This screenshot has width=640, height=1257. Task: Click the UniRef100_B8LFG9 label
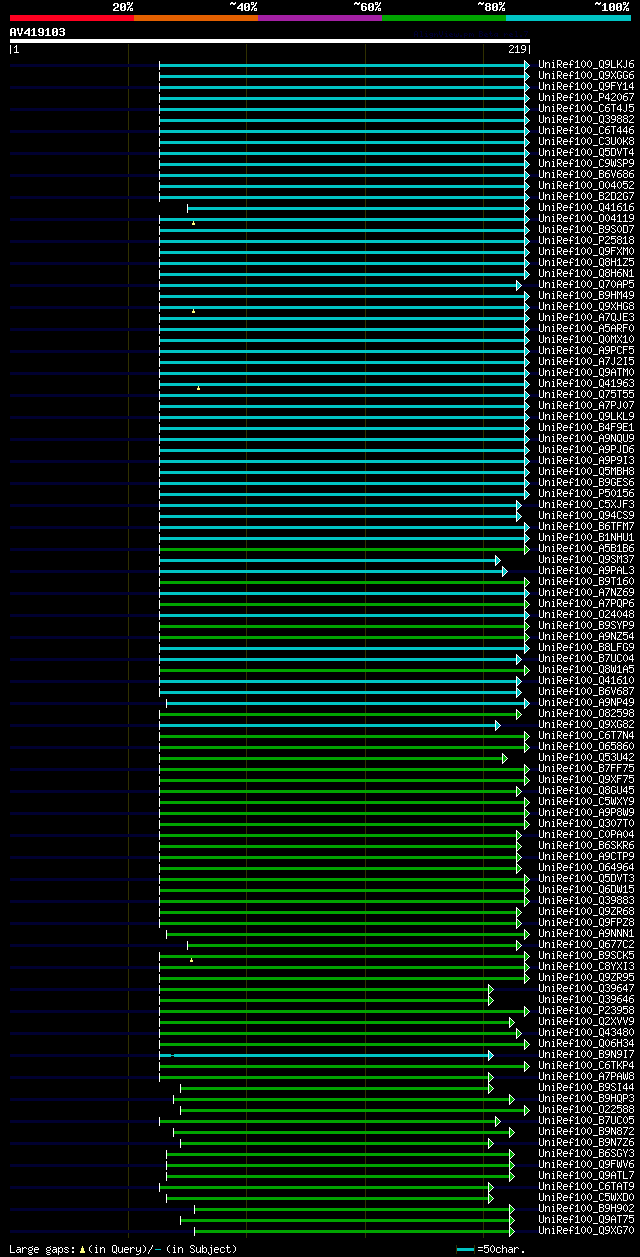point(586,647)
